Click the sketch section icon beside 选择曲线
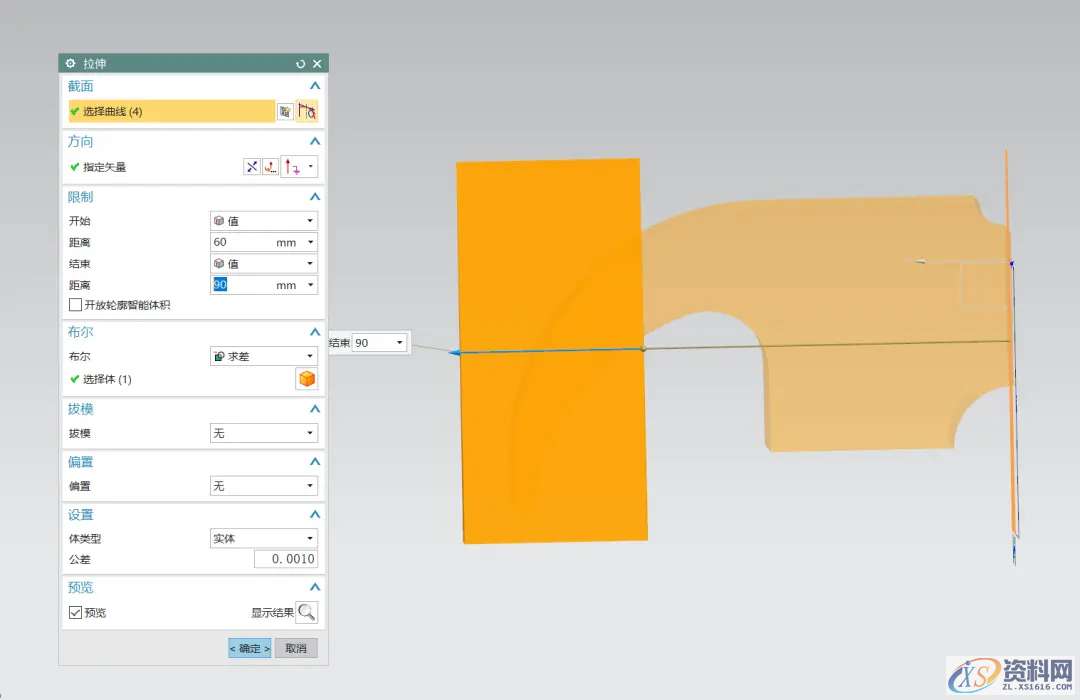The height and width of the screenshot is (700, 1080). click(x=286, y=112)
